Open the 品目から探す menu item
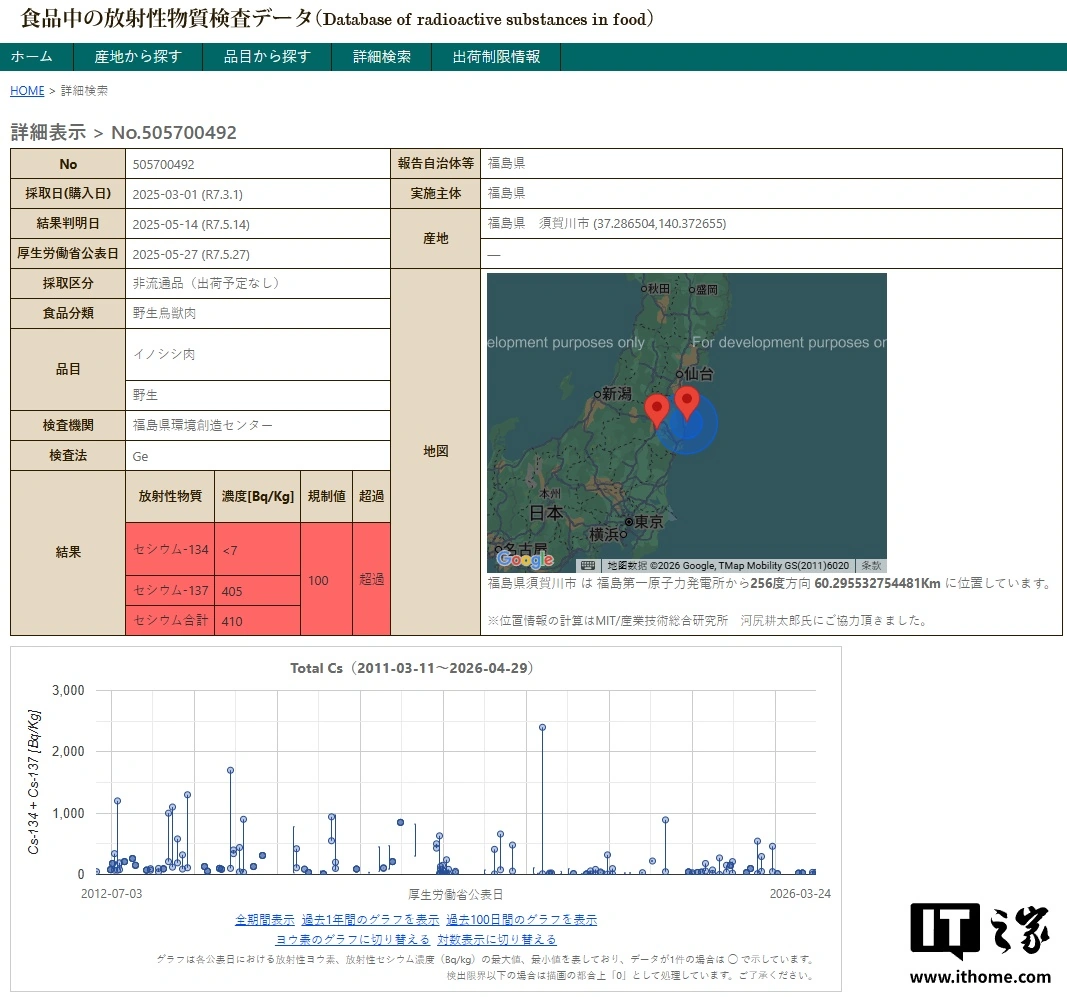 267,56
